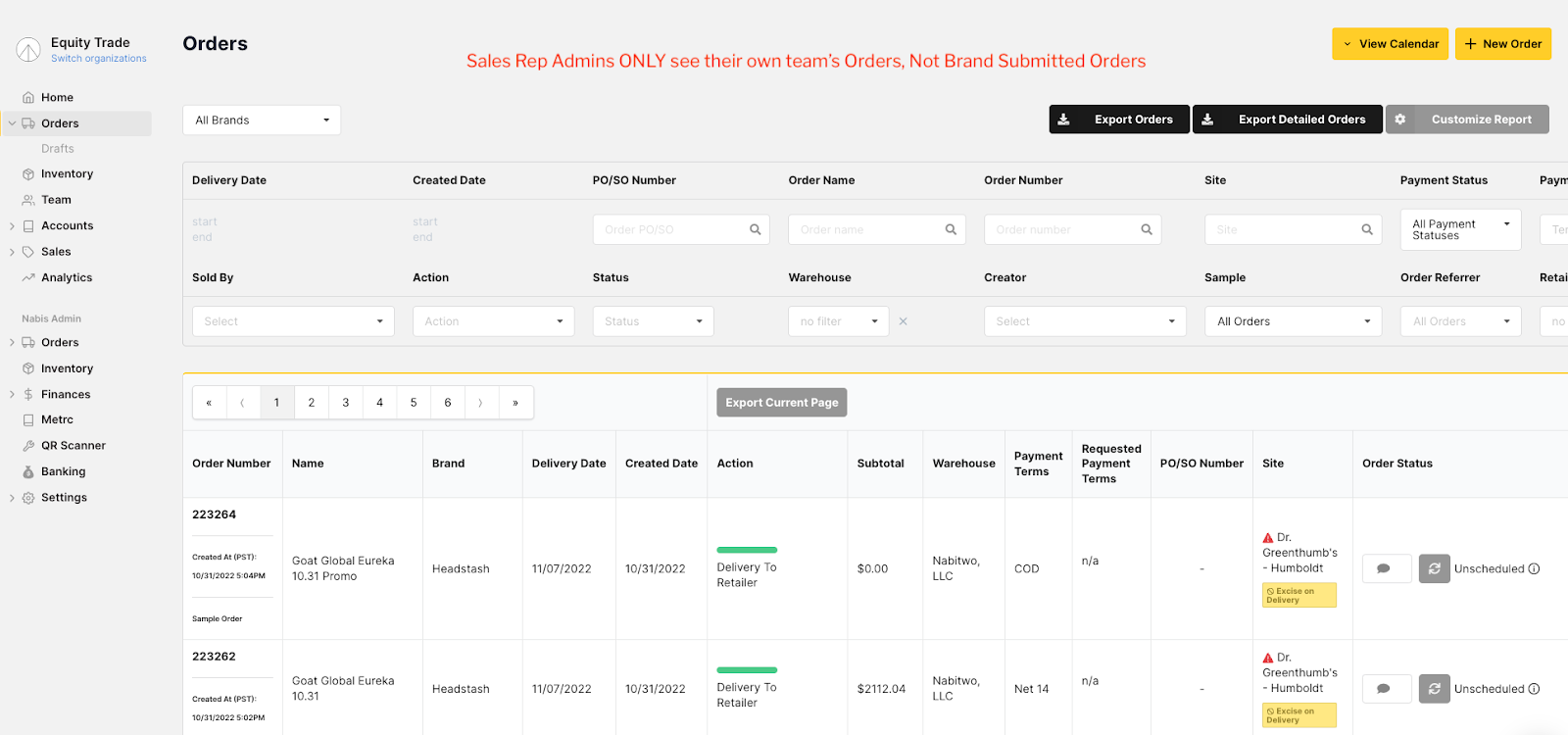1568x735 pixels.
Task: Click the Banking icon in the sidebar
Action: (28, 471)
